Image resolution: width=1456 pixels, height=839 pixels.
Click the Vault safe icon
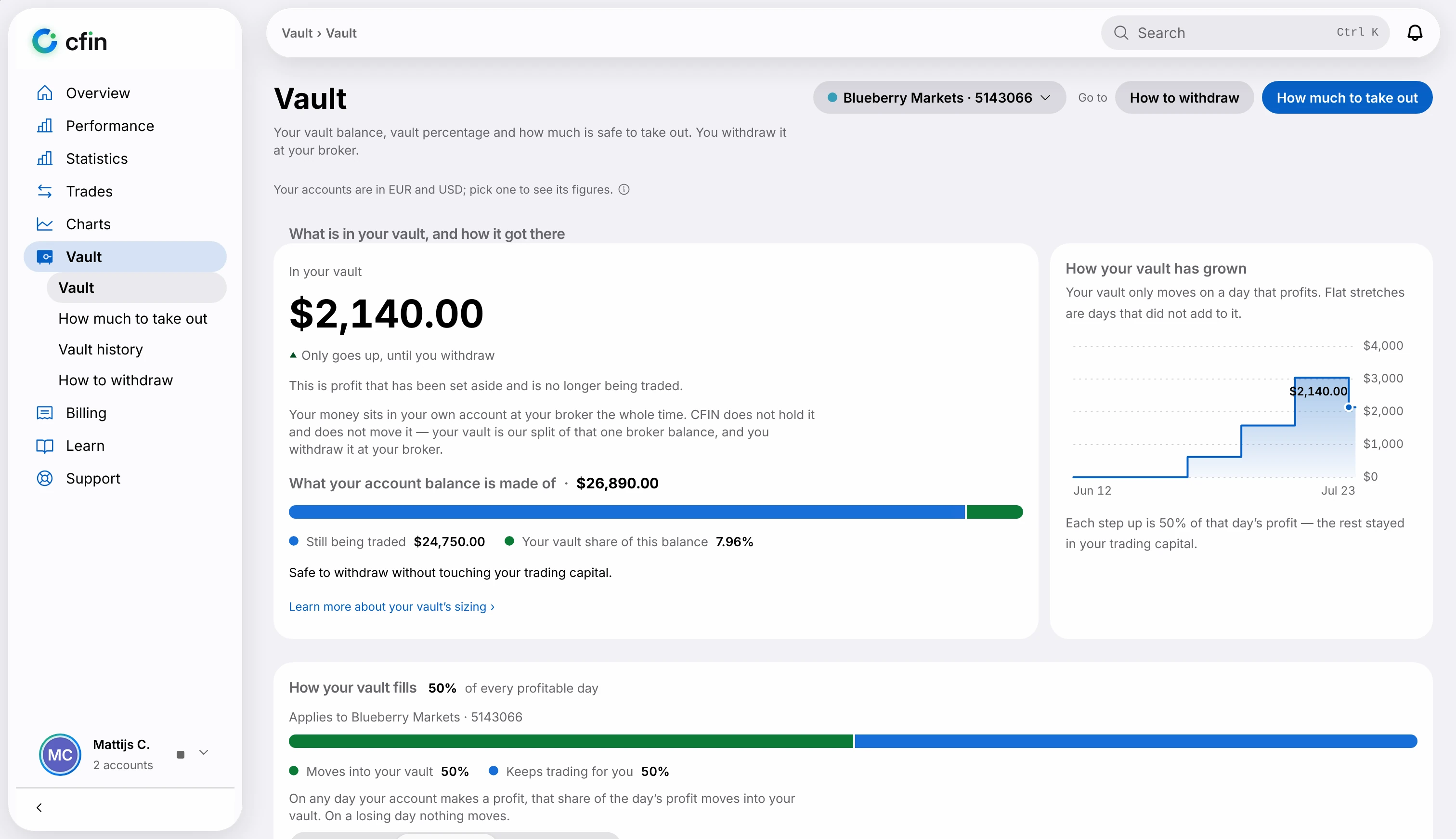pos(44,256)
